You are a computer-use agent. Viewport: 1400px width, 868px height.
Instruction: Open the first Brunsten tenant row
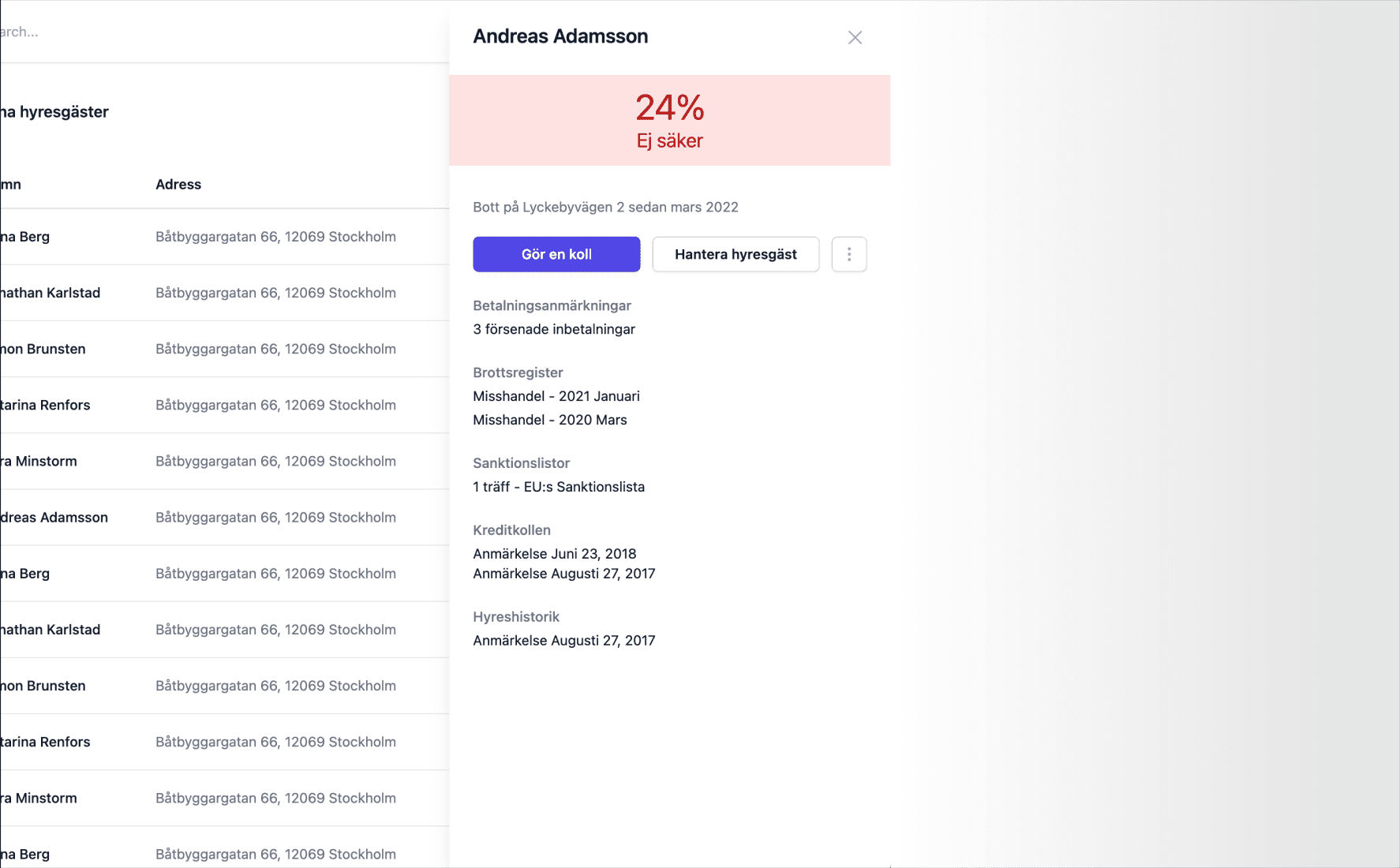click(x=224, y=348)
